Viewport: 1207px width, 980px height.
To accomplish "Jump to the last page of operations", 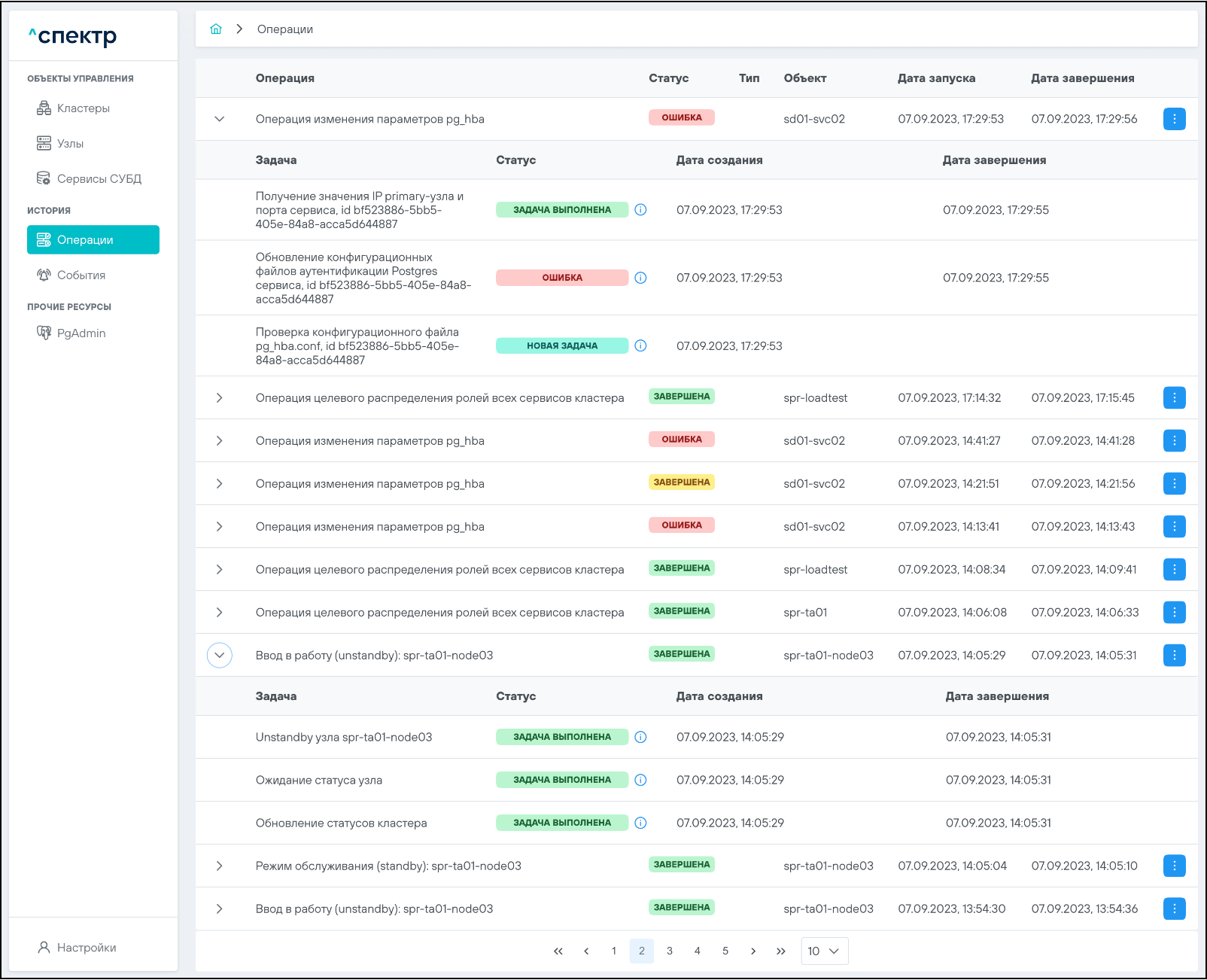I will click(x=781, y=951).
